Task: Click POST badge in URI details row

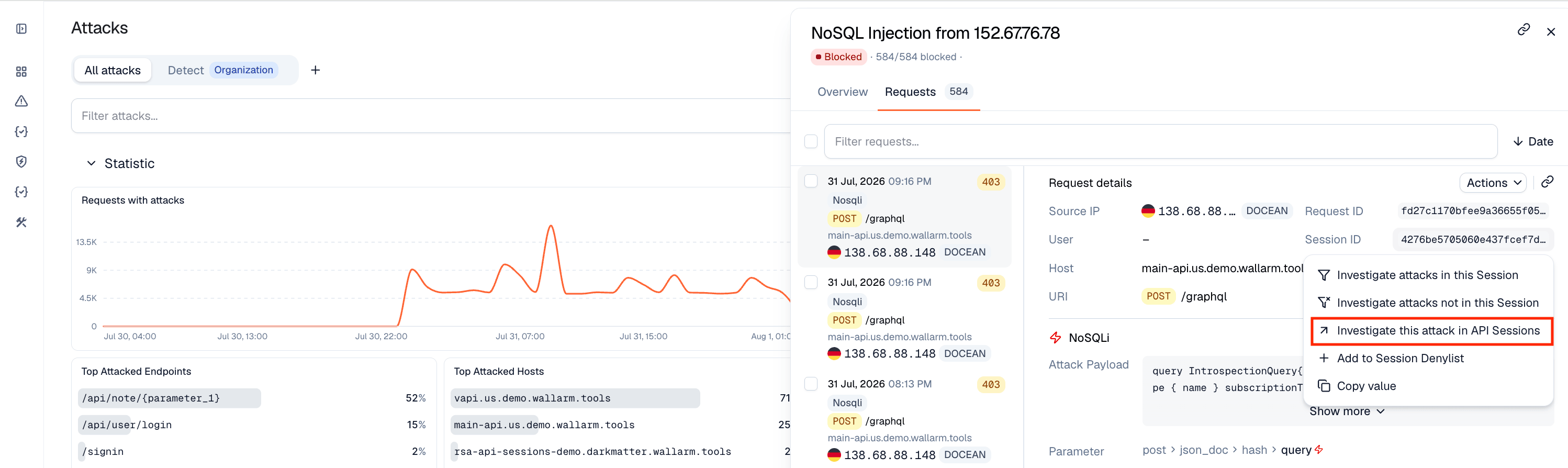Action: pyautogui.click(x=1158, y=296)
